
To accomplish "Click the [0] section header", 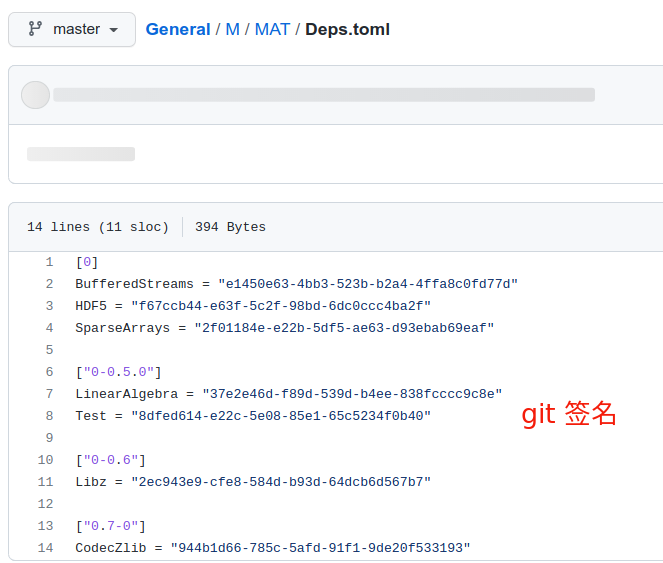I will click(x=87, y=262).
